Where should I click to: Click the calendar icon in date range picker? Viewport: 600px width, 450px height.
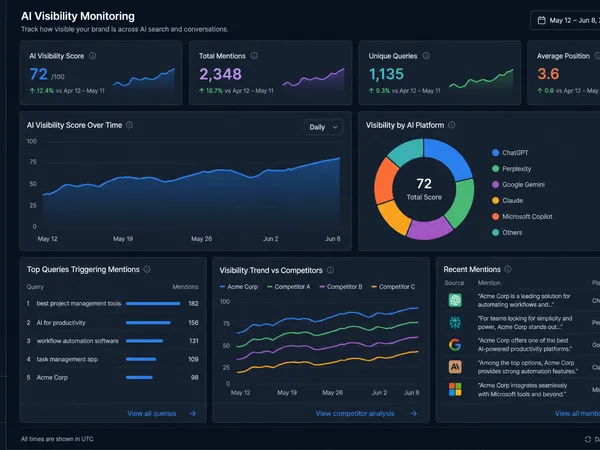pyautogui.click(x=541, y=20)
